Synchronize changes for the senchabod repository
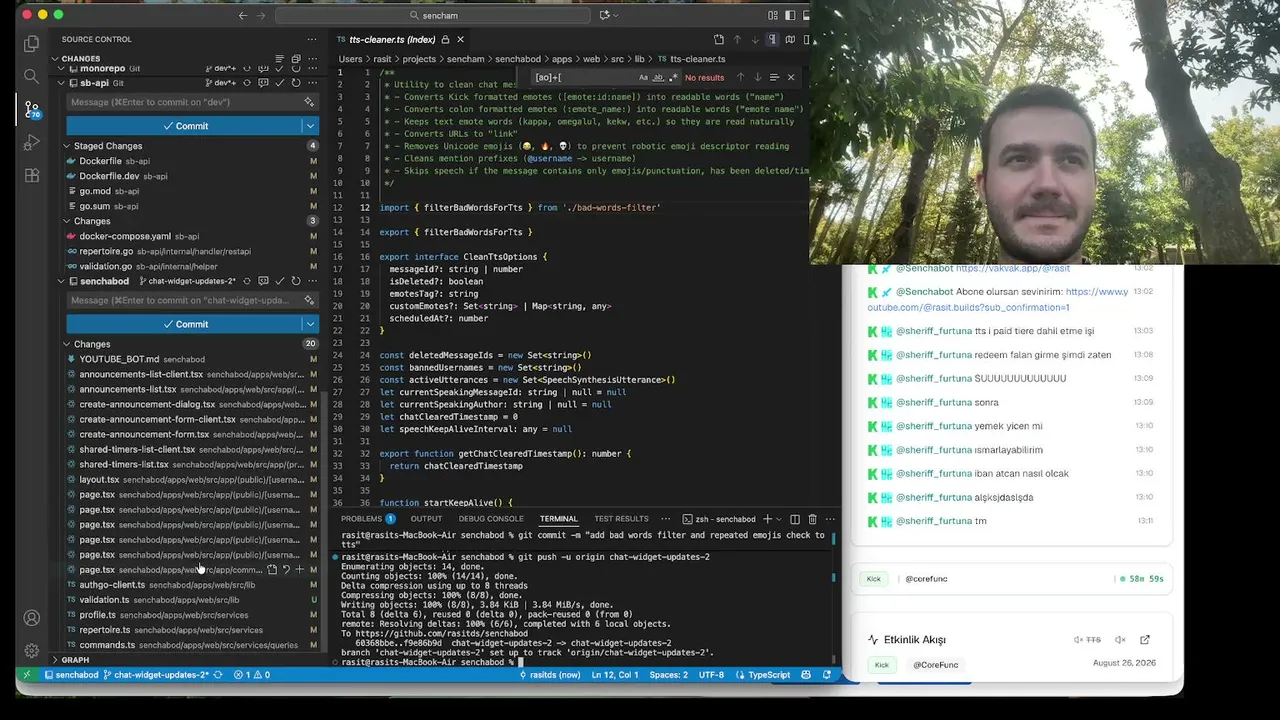This screenshot has width=1280, height=720. (247, 281)
